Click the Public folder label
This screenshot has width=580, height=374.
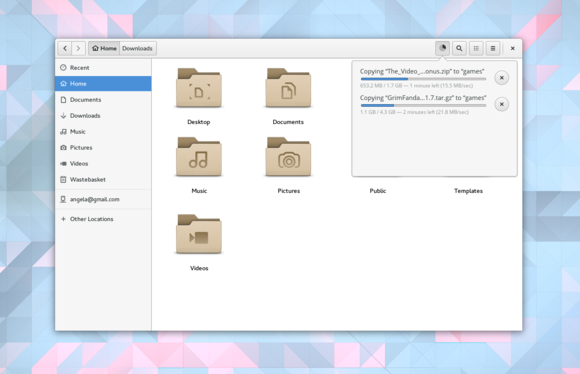click(x=378, y=191)
